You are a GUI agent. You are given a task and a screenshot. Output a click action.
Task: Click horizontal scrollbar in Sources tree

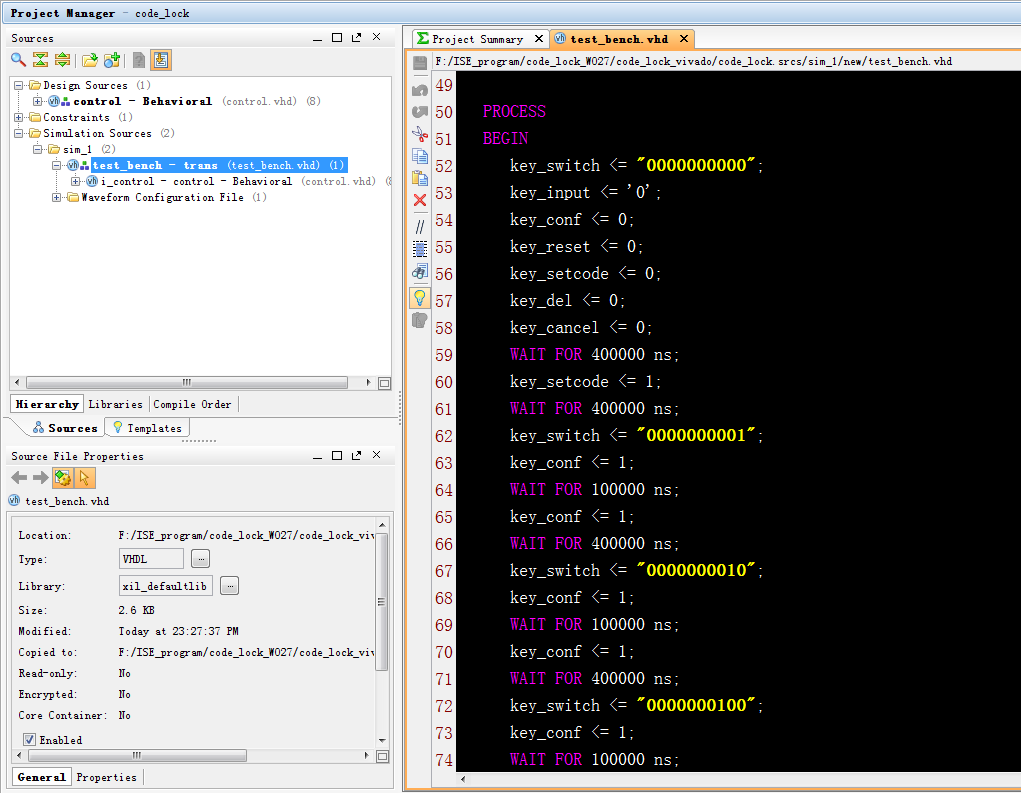coord(185,383)
